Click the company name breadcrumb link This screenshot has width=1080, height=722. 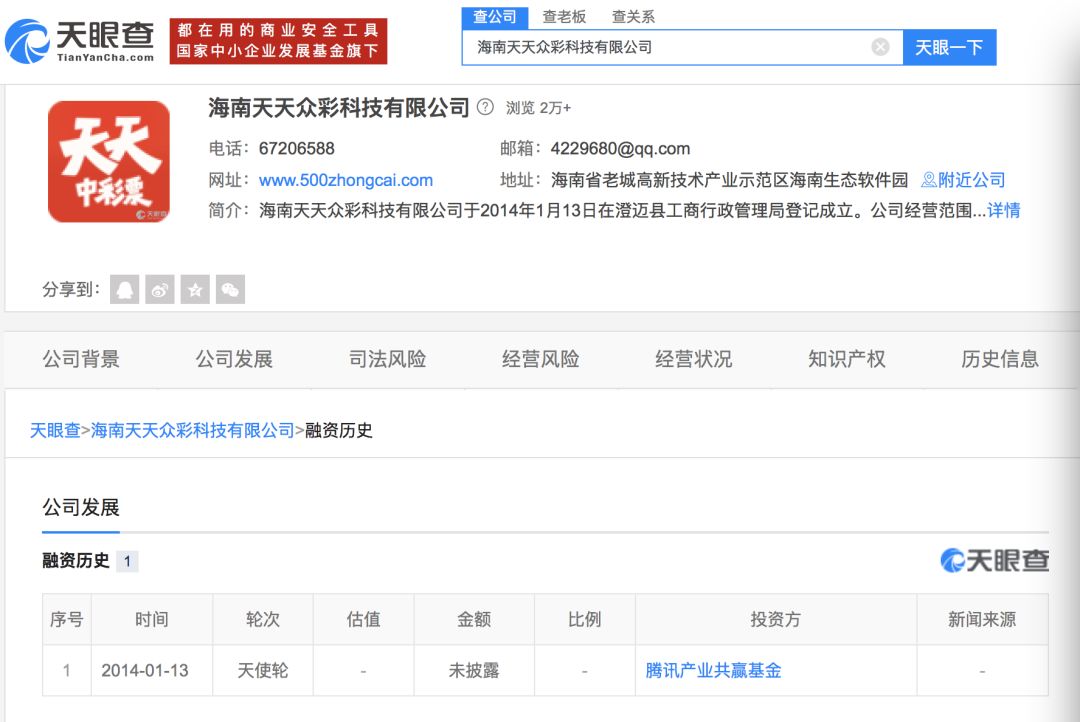coord(193,431)
